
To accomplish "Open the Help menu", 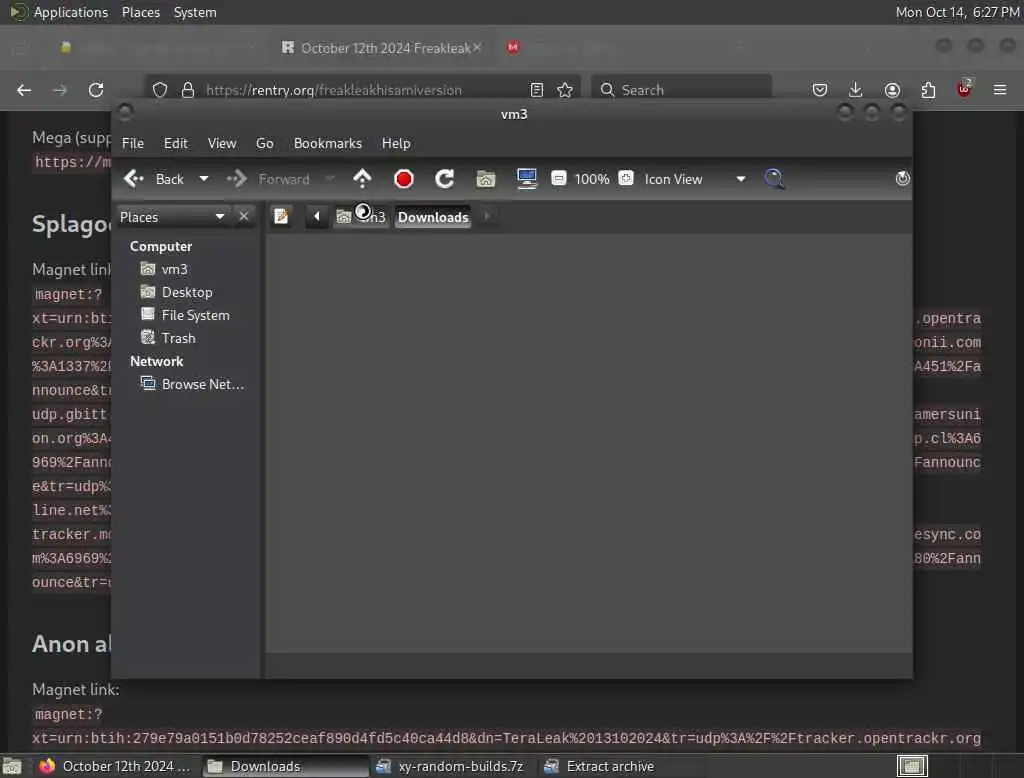I will (396, 143).
